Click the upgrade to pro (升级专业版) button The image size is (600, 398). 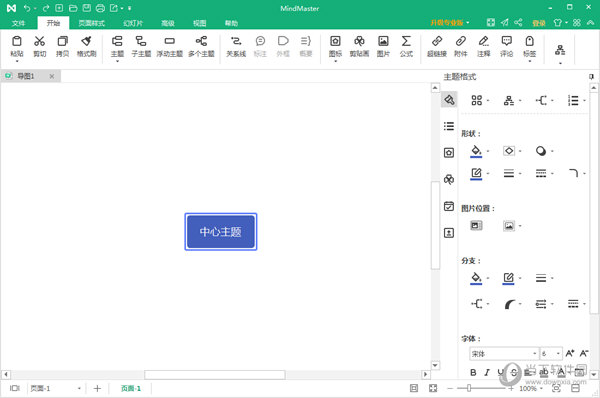[x=450, y=23]
